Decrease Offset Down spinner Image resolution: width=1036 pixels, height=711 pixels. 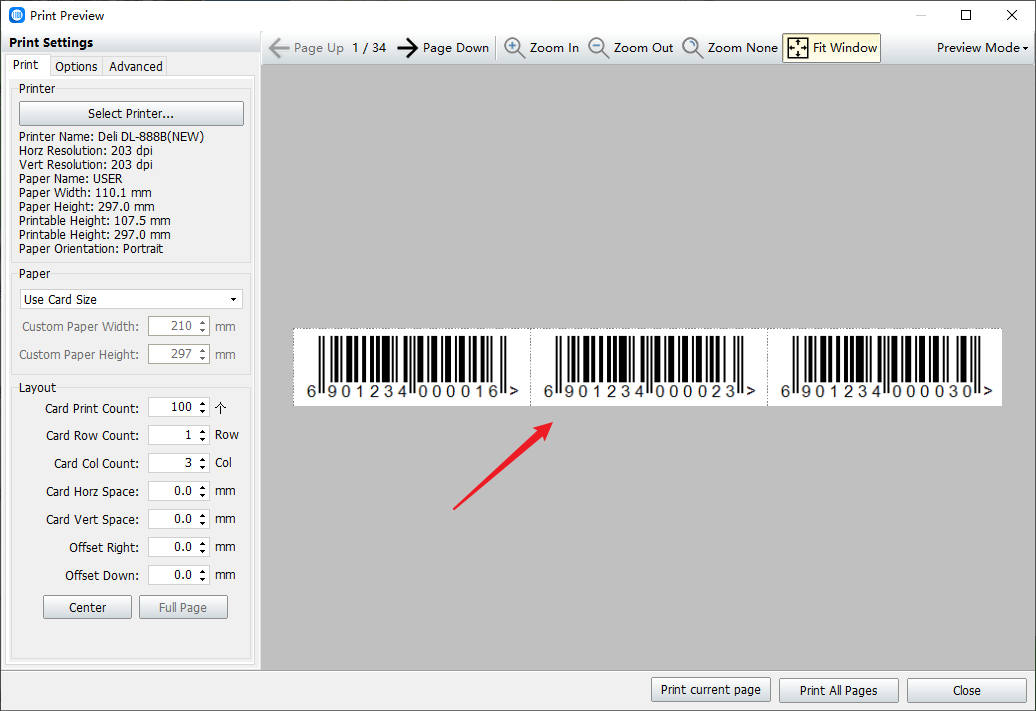click(203, 580)
